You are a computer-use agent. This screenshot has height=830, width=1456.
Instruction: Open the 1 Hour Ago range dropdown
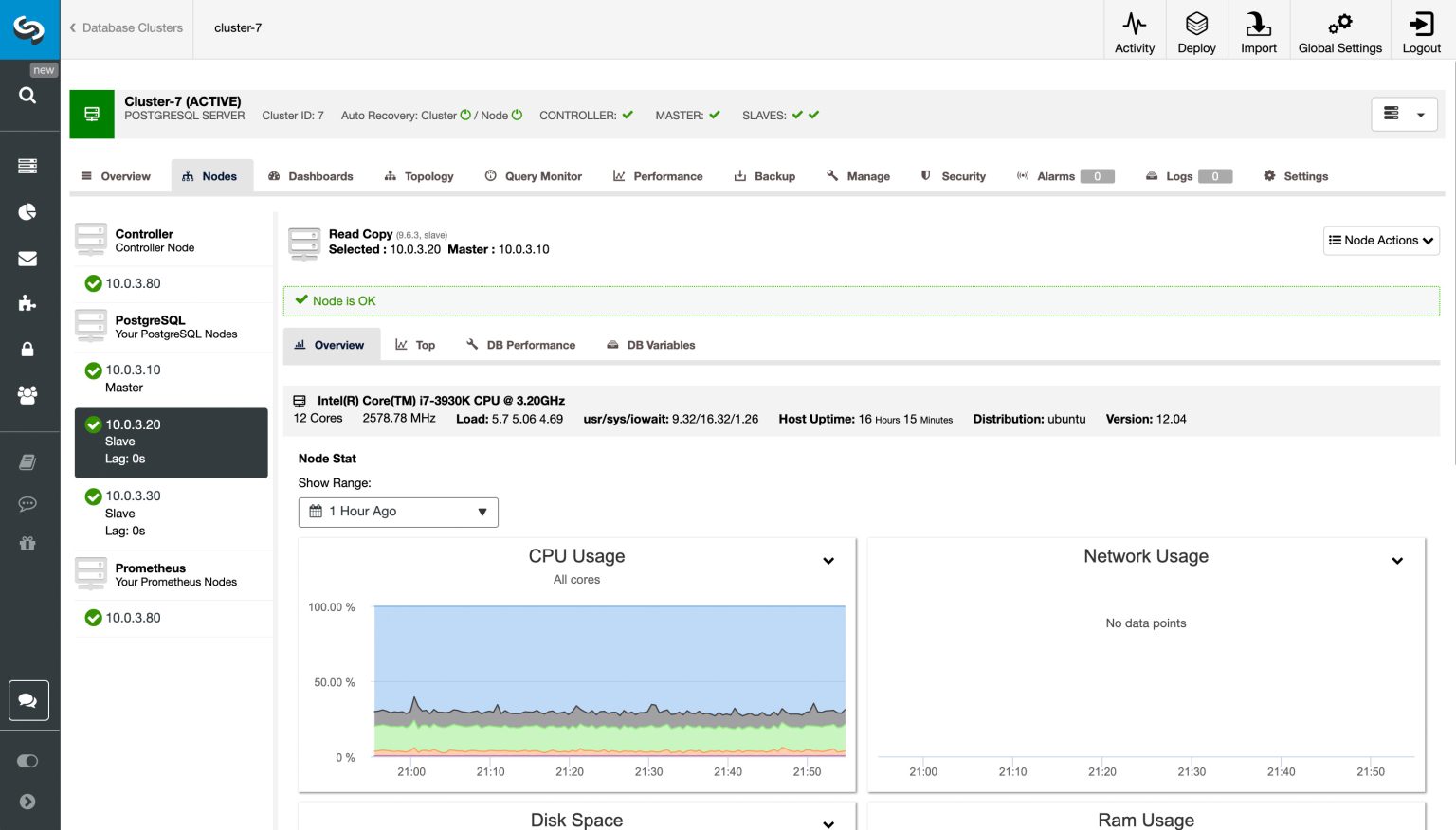pyautogui.click(x=398, y=512)
